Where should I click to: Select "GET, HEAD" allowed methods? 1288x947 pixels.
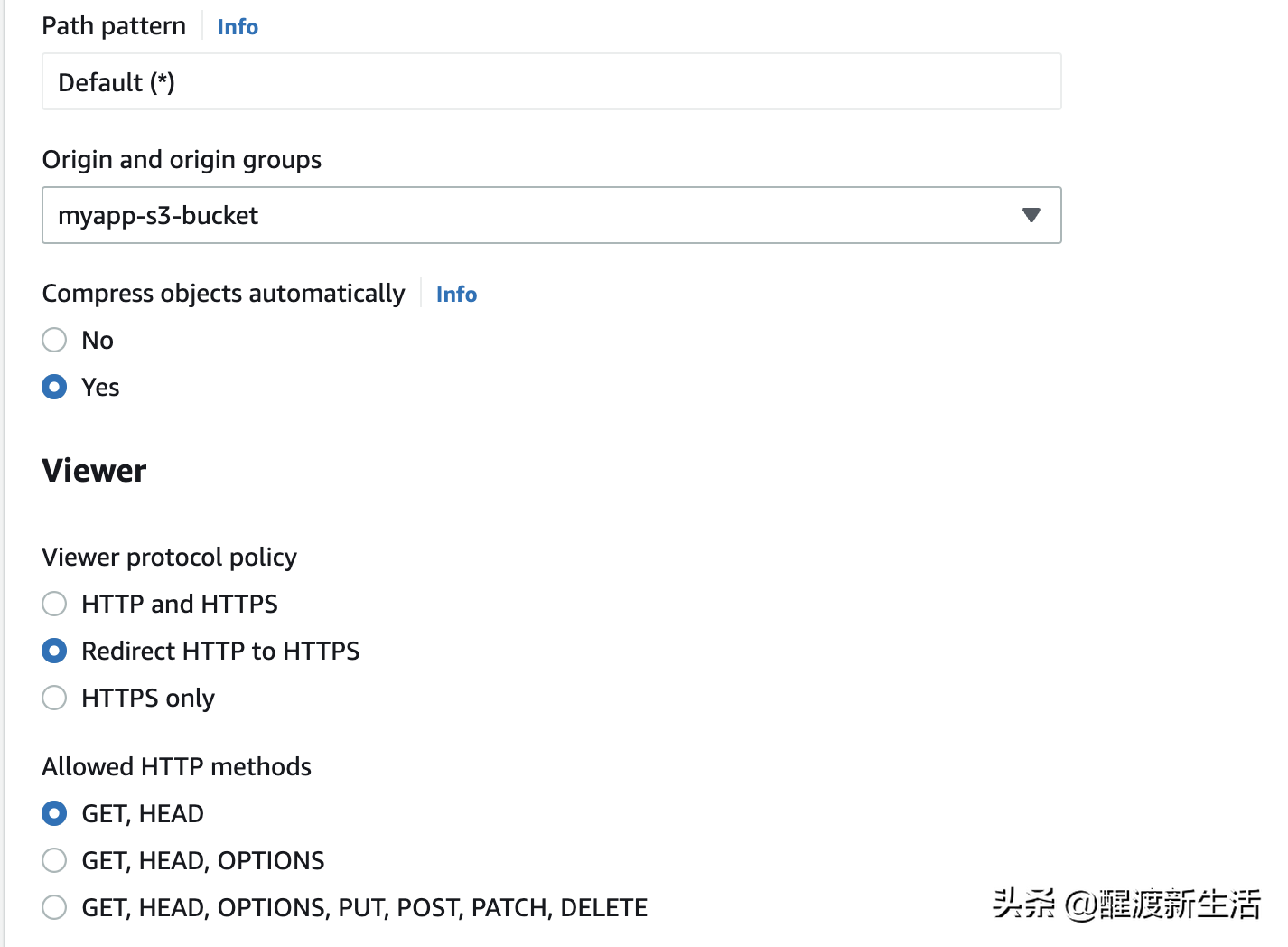[x=54, y=813]
